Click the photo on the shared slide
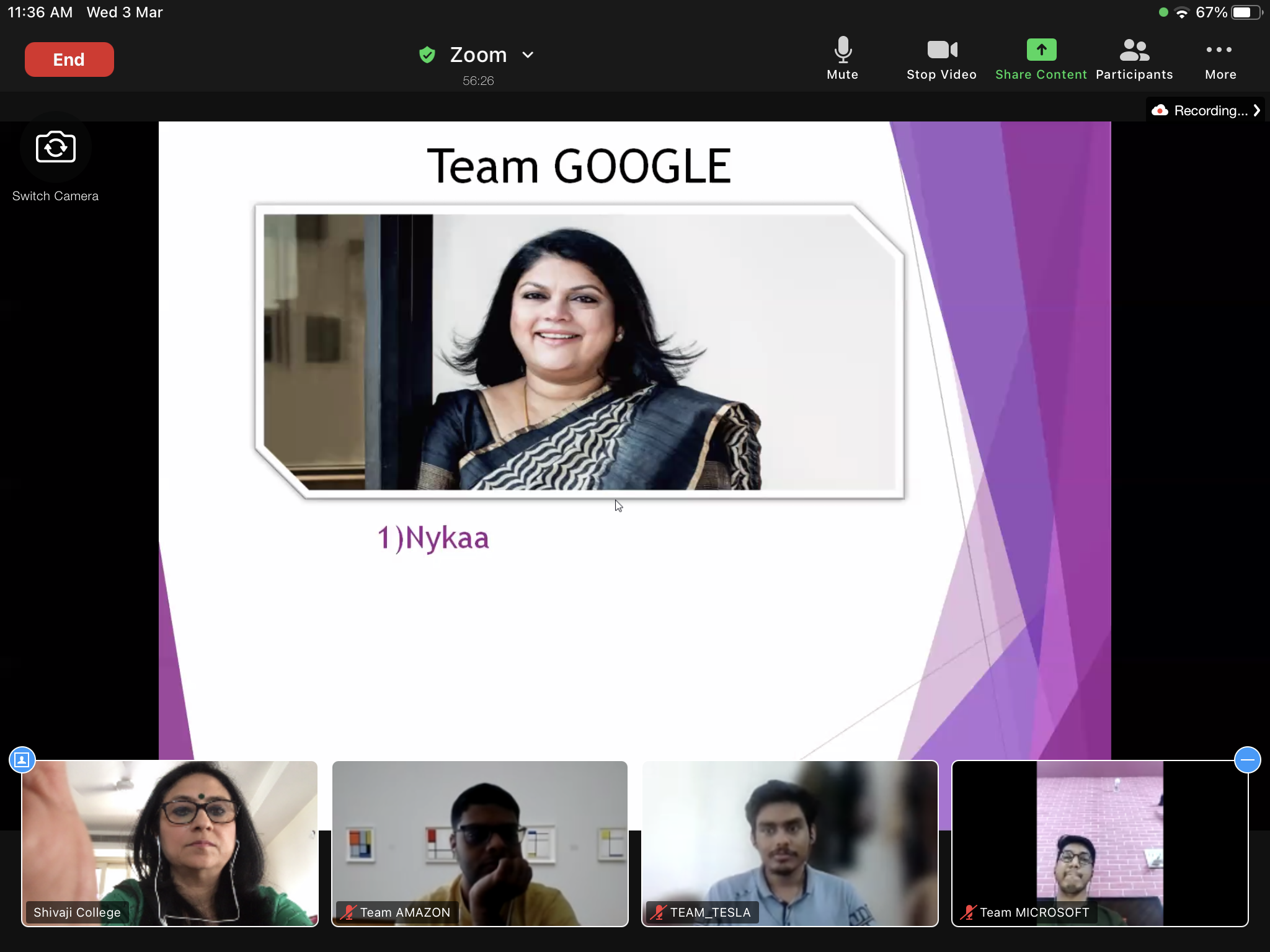 tap(579, 351)
